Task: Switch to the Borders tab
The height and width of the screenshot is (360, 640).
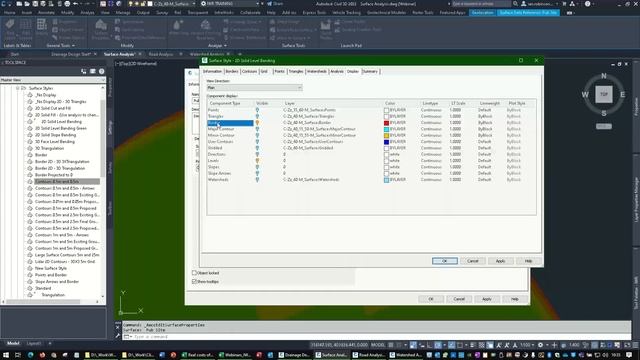Action: [231, 71]
